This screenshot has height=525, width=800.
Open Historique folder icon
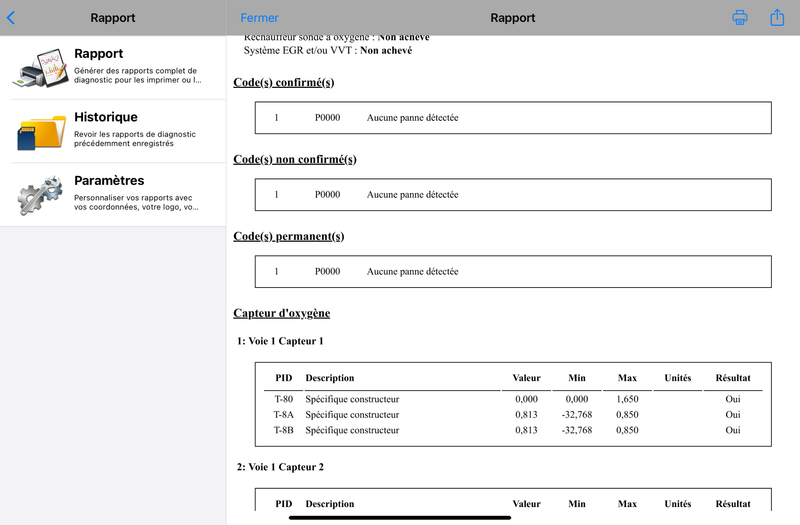pyautogui.click(x=41, y=132)
